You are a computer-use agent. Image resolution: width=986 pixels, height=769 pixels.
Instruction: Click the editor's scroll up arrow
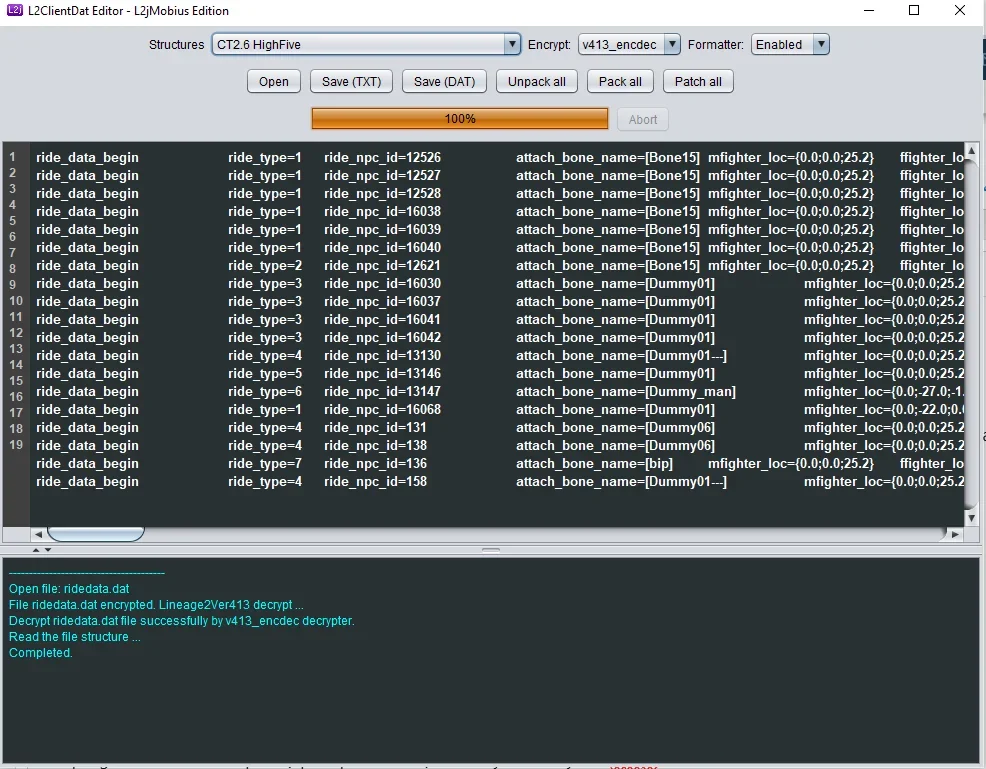click(972, 151)
